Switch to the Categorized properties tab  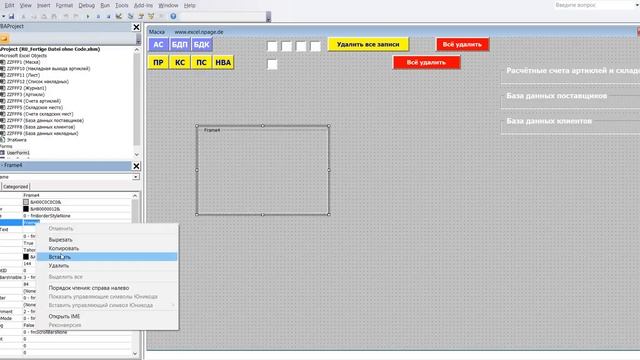click(x=16, y=187)
